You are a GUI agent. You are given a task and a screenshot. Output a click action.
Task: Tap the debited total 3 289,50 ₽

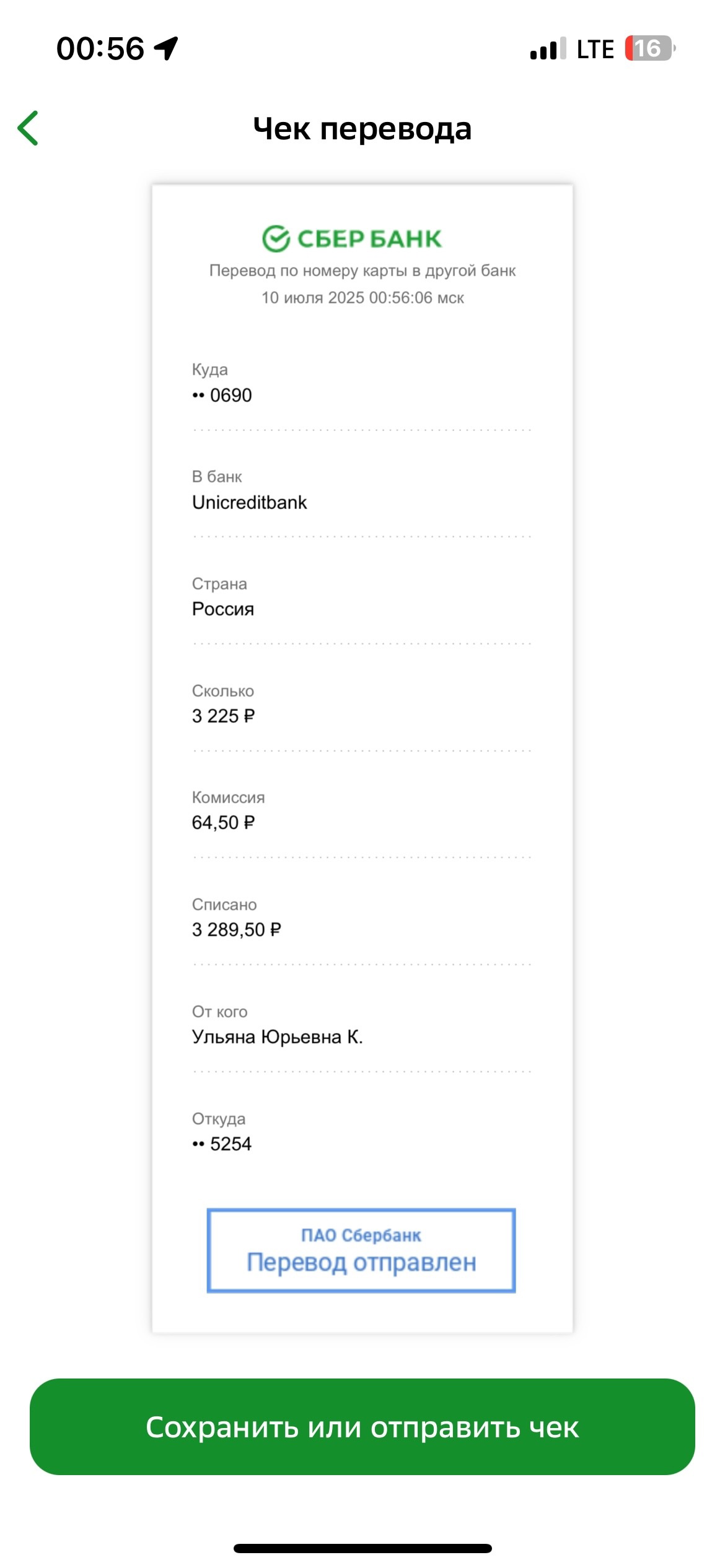pyautogui.click(x=237, y=930)
